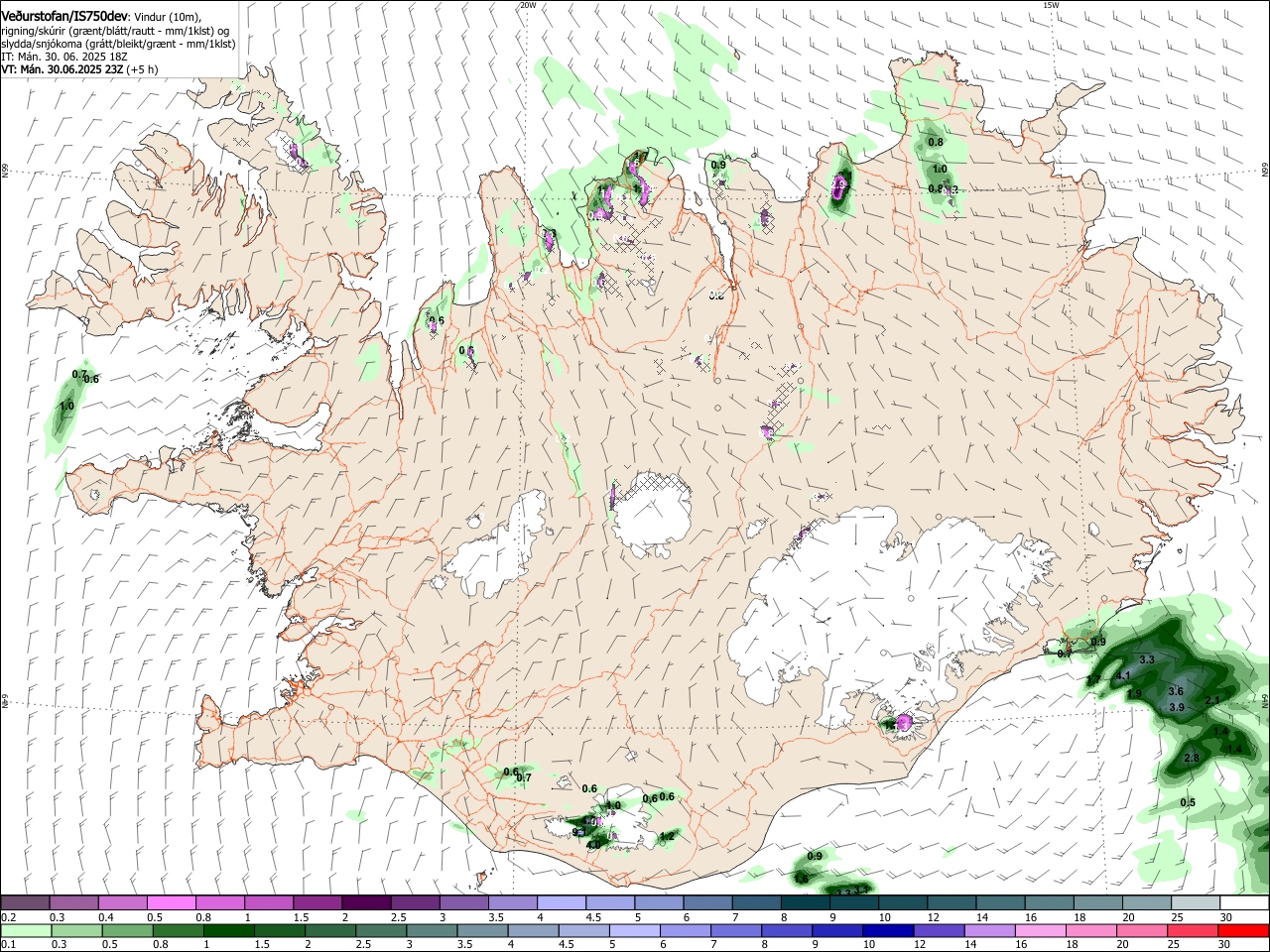Pick the violet swatch between lower-row 12 and 14

[940, 931]
